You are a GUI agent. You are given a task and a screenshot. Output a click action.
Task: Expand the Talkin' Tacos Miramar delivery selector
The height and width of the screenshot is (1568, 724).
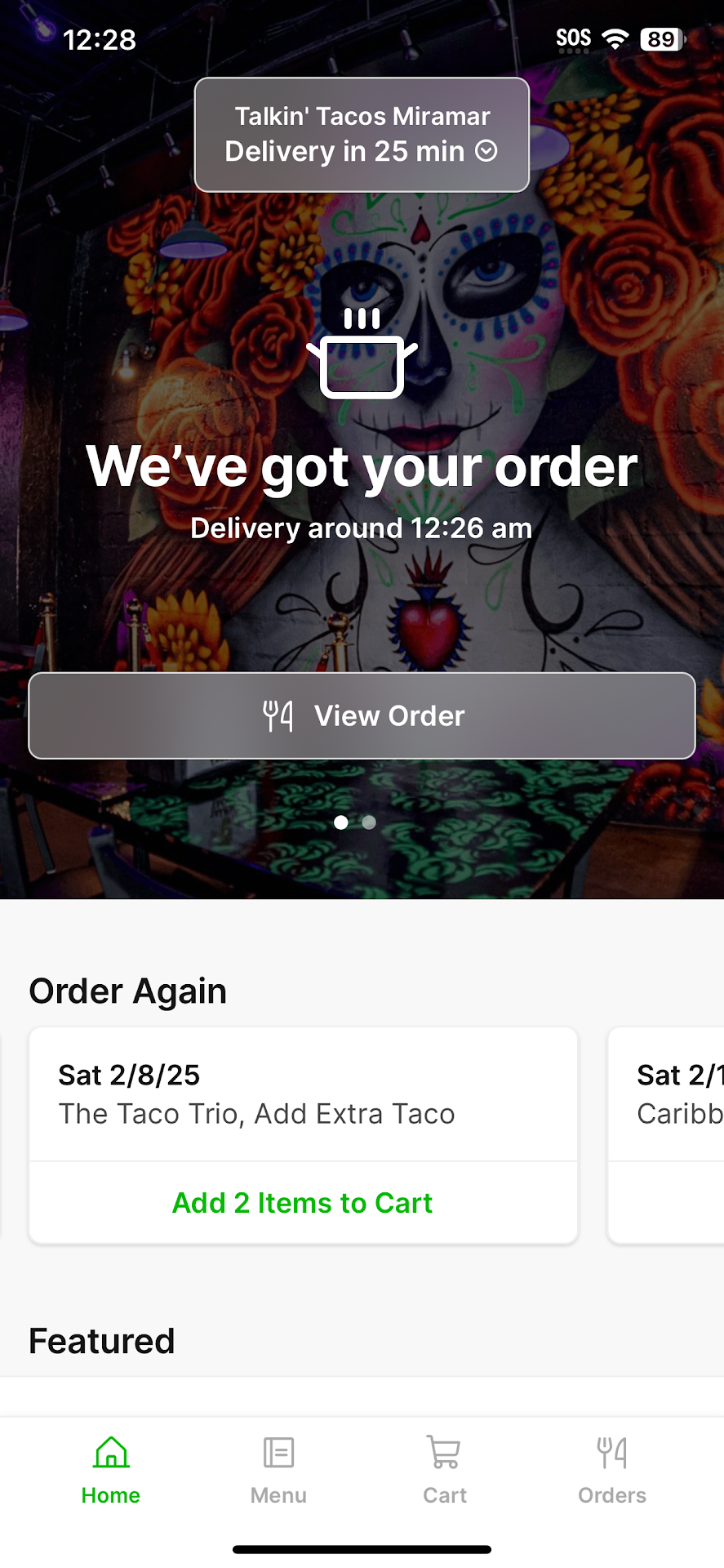tap(362, 135)
